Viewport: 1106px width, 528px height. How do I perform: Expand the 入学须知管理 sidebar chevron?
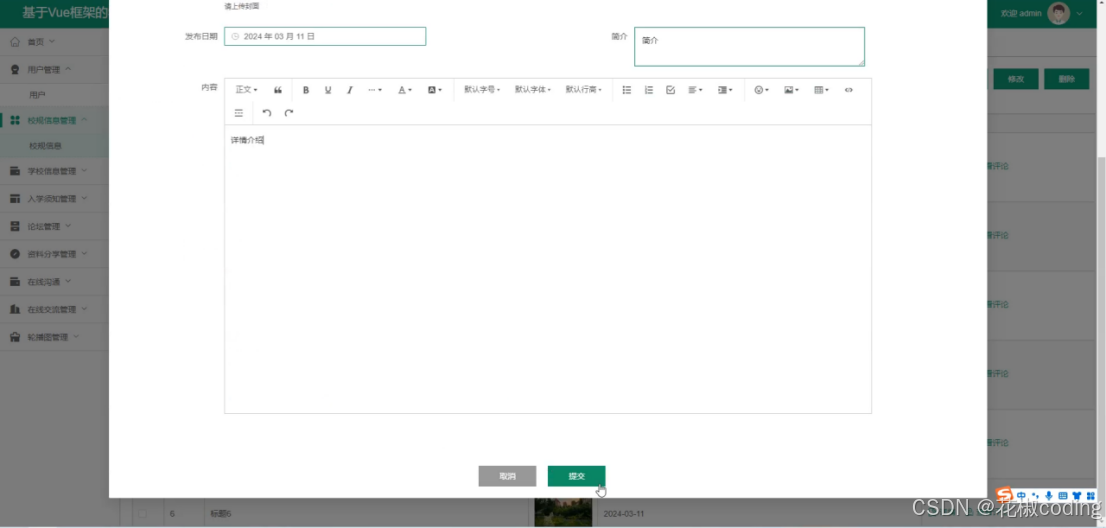click(x=84, y=198)
